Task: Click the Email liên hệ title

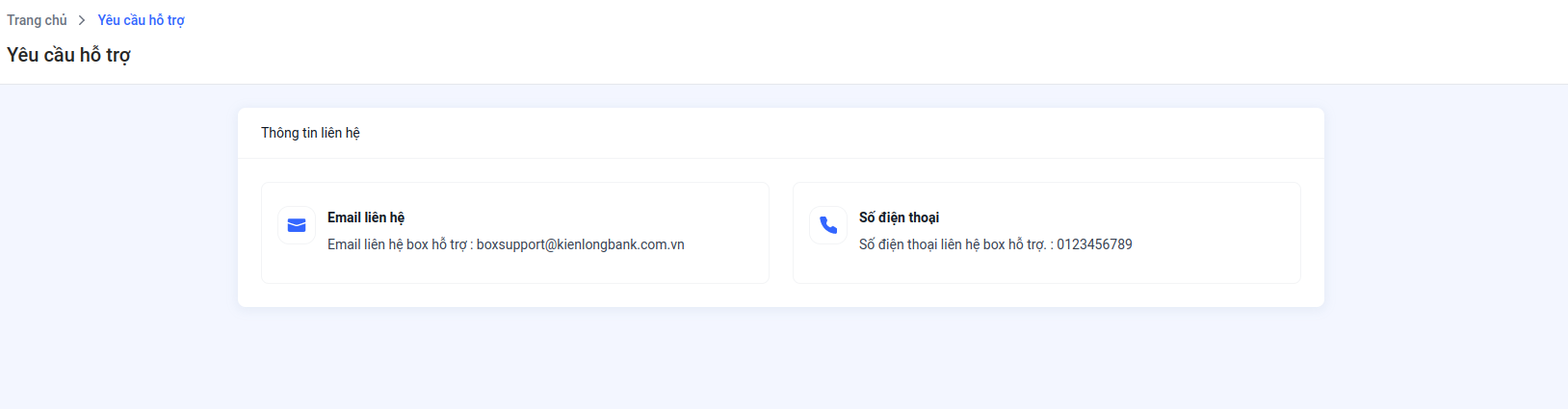Action: 366,217
